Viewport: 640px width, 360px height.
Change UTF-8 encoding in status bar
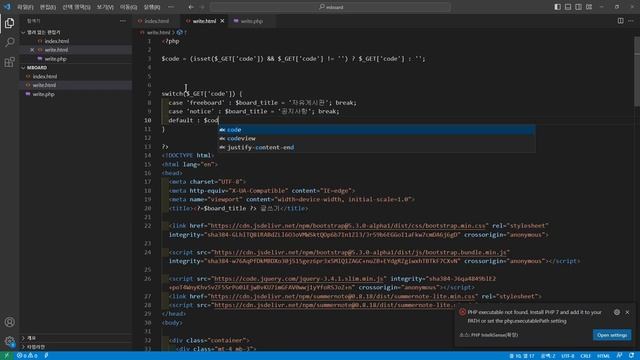pyautogui.click(x=568, y=356)
